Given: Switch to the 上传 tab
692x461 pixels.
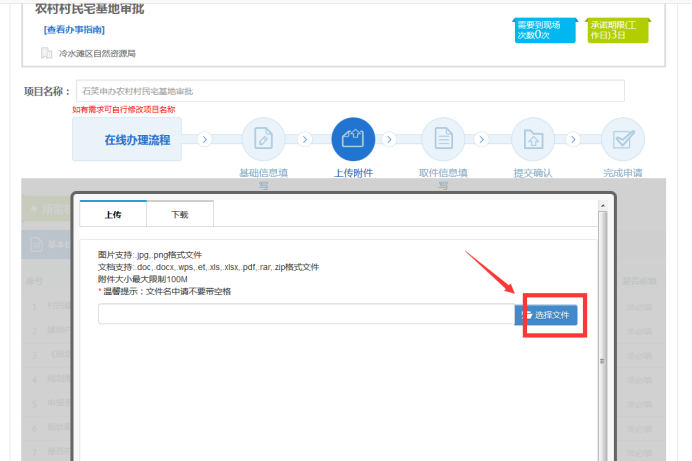Looking at the screenshot, I should (x=113, y=214).
